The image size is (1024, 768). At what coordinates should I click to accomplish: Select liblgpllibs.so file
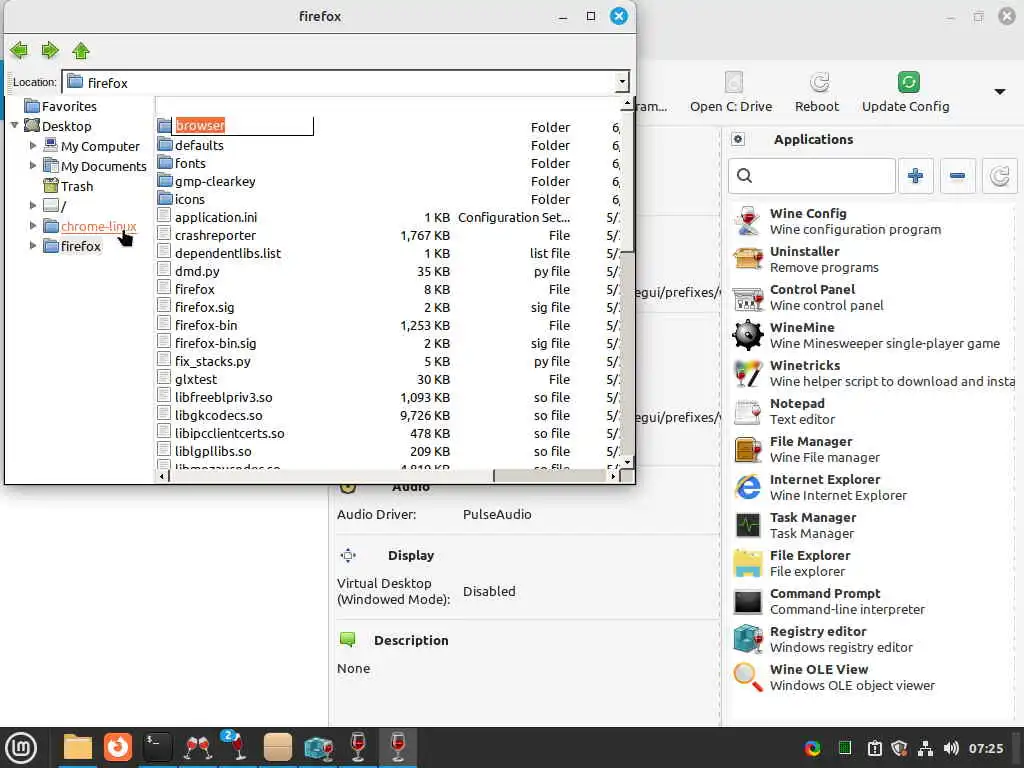(x=213, y=451)
